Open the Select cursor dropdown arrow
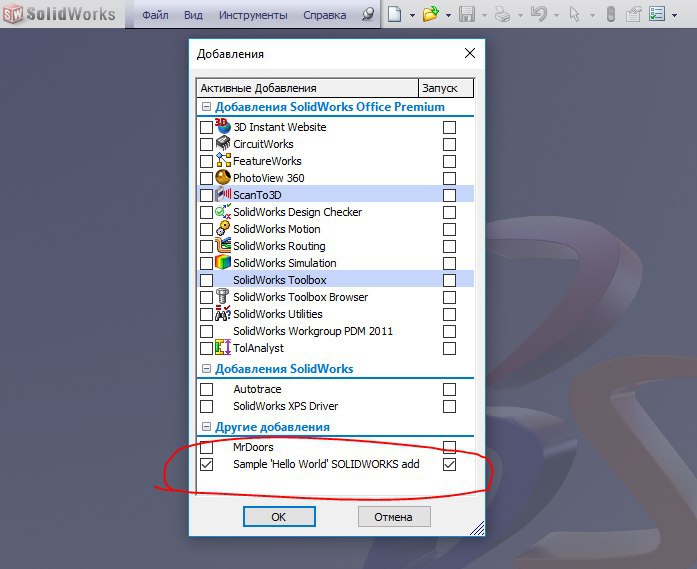This screenshot has width=697, height=569. click(x=592, y=15)
